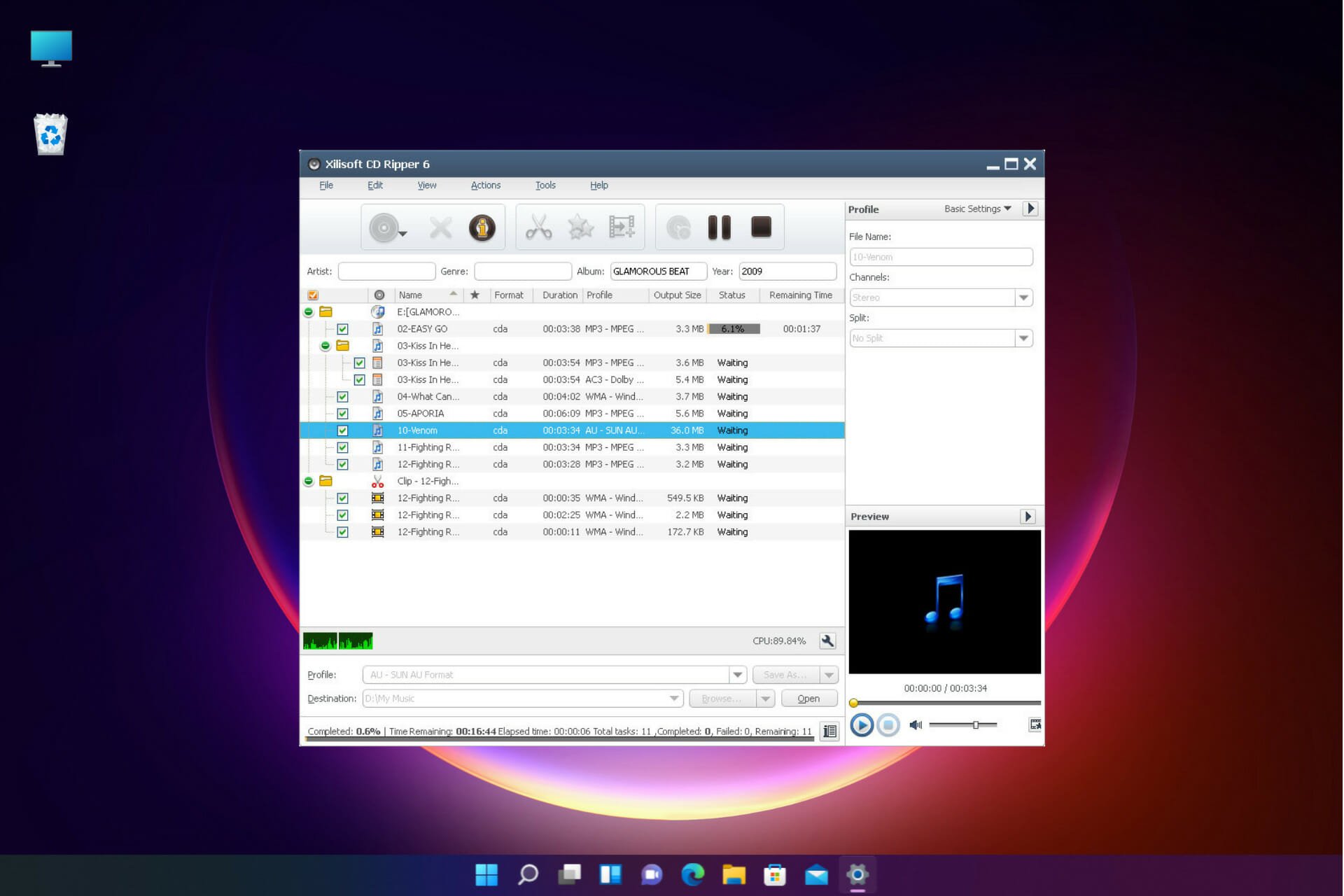Mute the preview speaker icon
1344x896 pixels.
[916, 724]
